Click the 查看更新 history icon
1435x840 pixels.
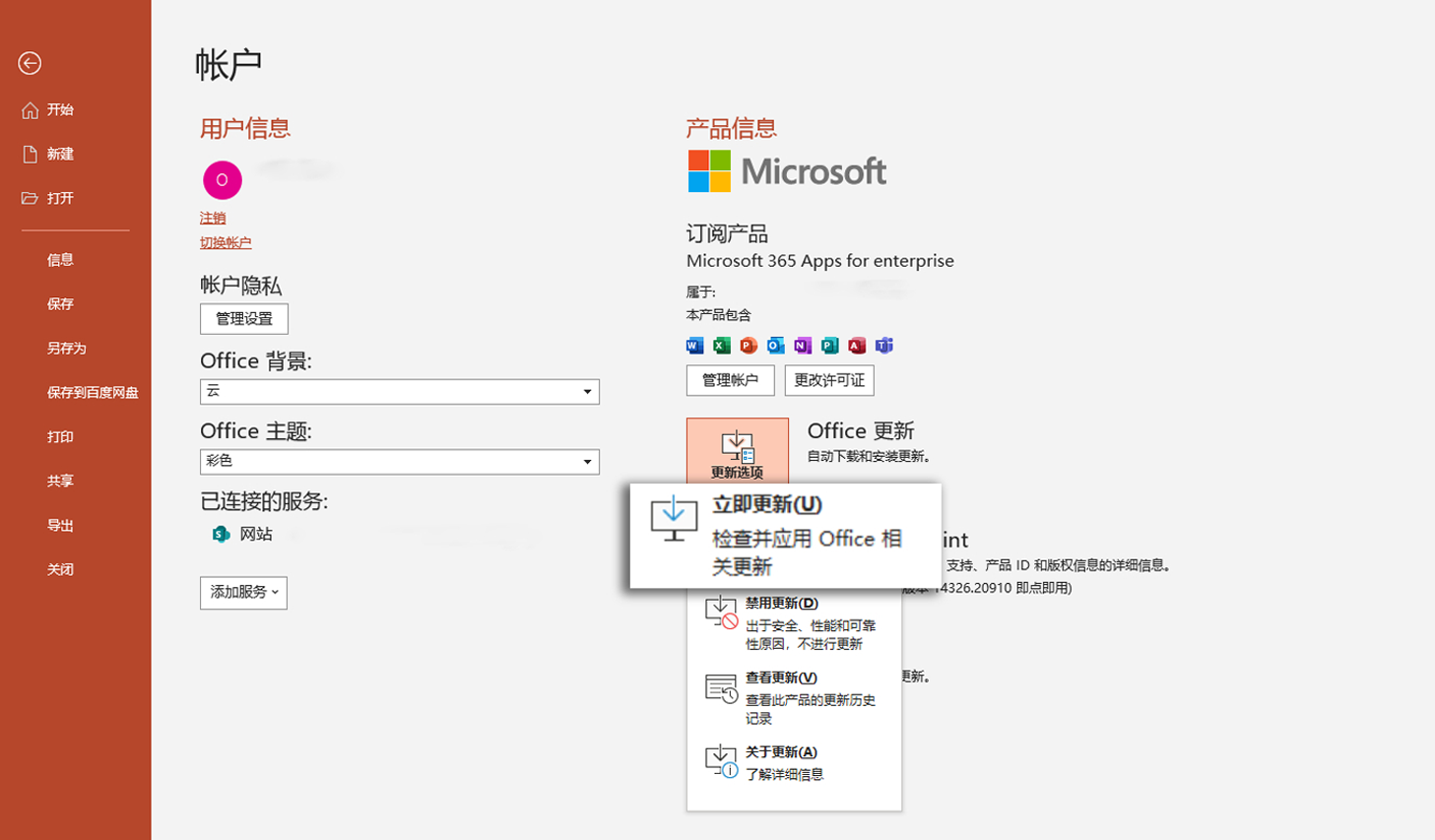click(x=721, y=688)
